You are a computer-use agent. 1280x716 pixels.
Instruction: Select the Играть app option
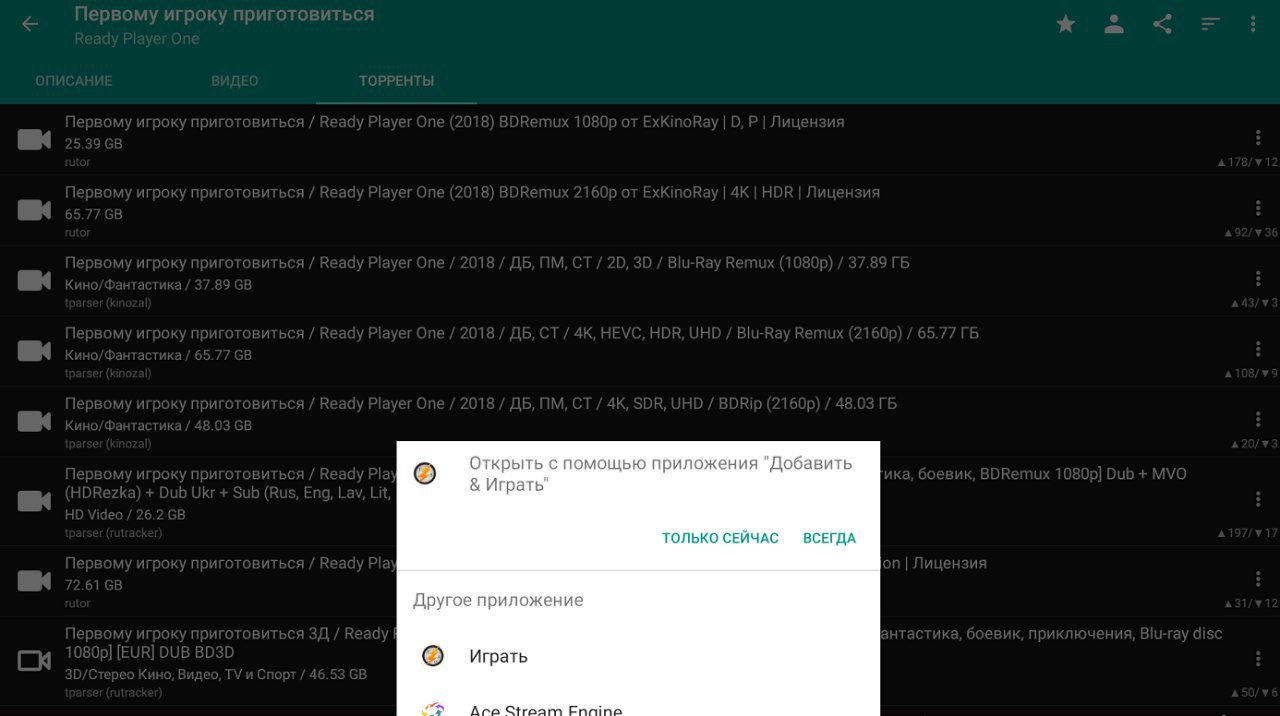[x=638, y=657]
